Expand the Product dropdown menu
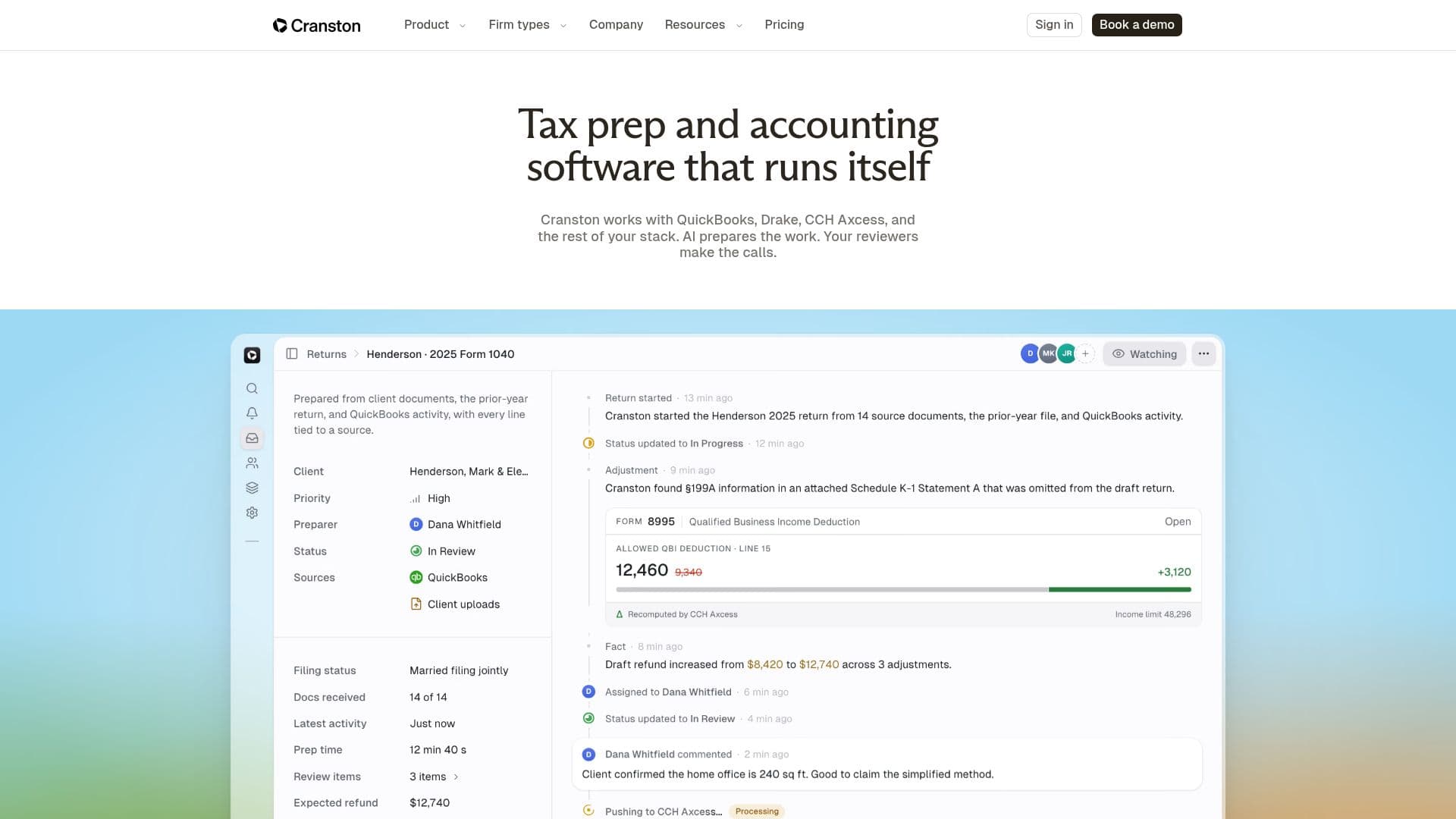This screenshot has height=819, width=1456. (x=435, y=25)
